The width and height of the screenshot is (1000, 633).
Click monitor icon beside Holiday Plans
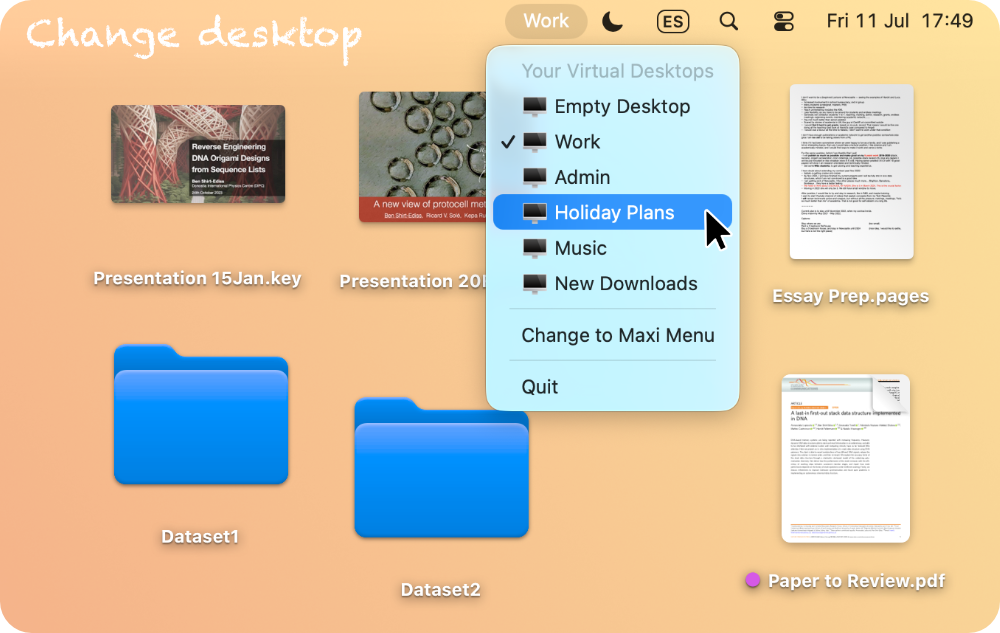click(x=534, y=212)
